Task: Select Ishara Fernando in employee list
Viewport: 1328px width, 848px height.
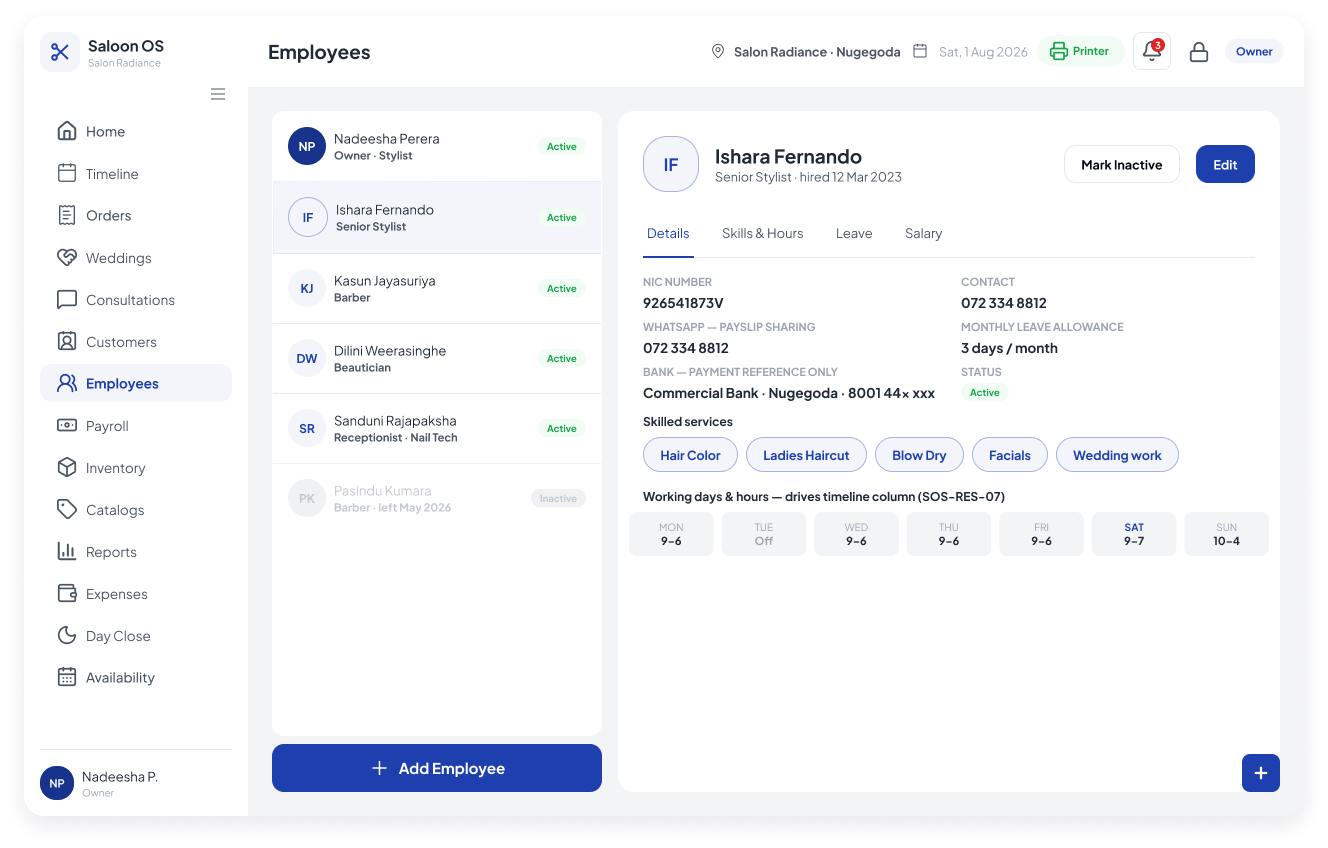Action: (x=437, y=217)
